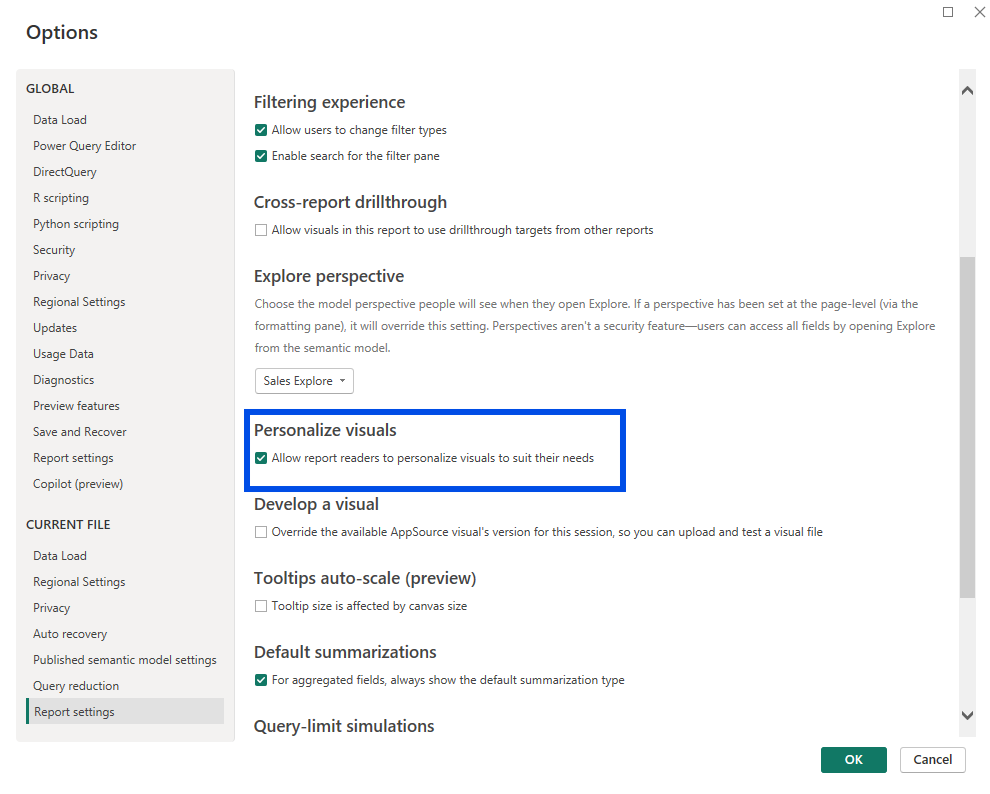
Task: Click the scroll down arrow
Action: pos(967,715)
